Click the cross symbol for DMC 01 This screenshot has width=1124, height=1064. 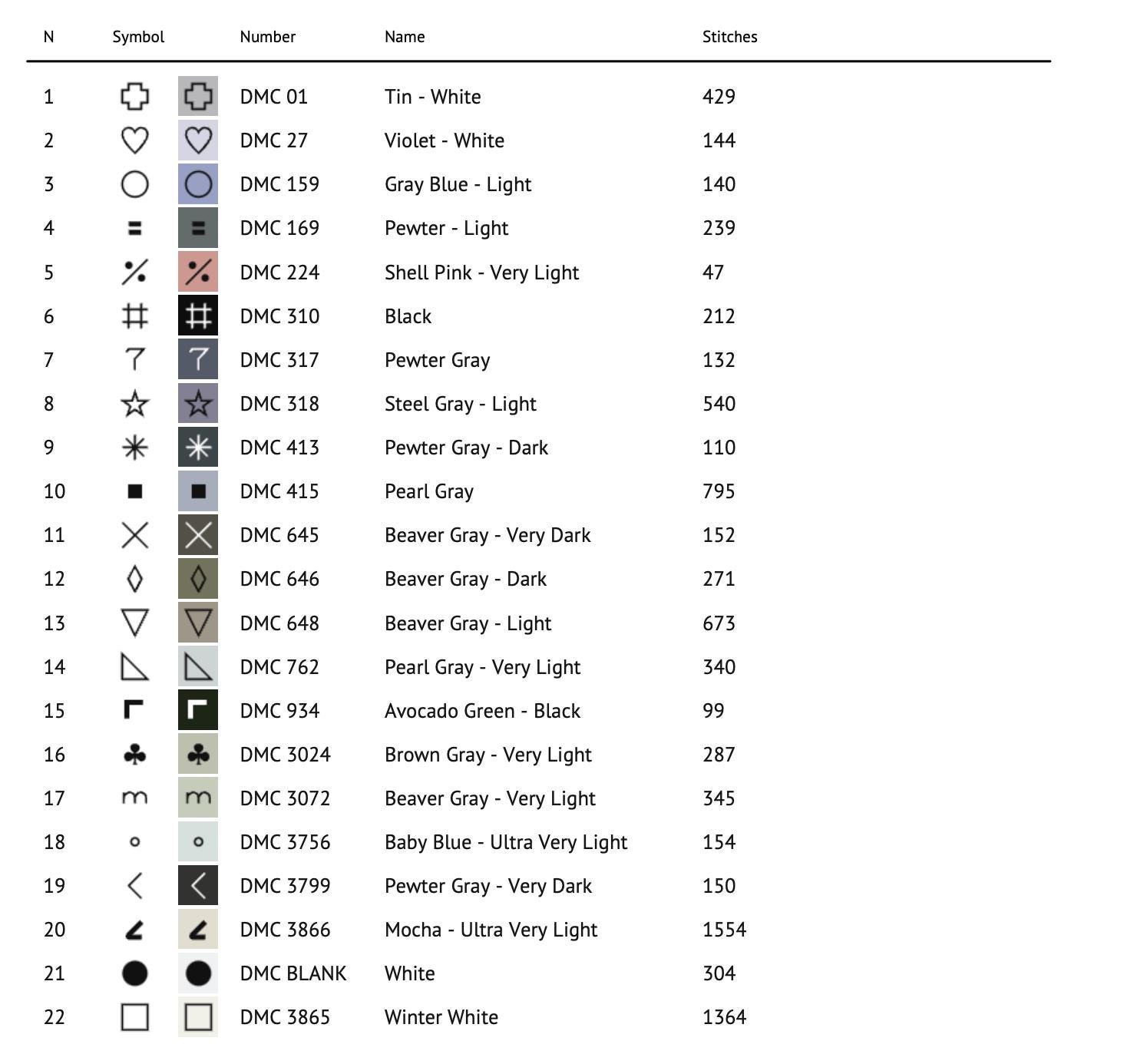134,97
